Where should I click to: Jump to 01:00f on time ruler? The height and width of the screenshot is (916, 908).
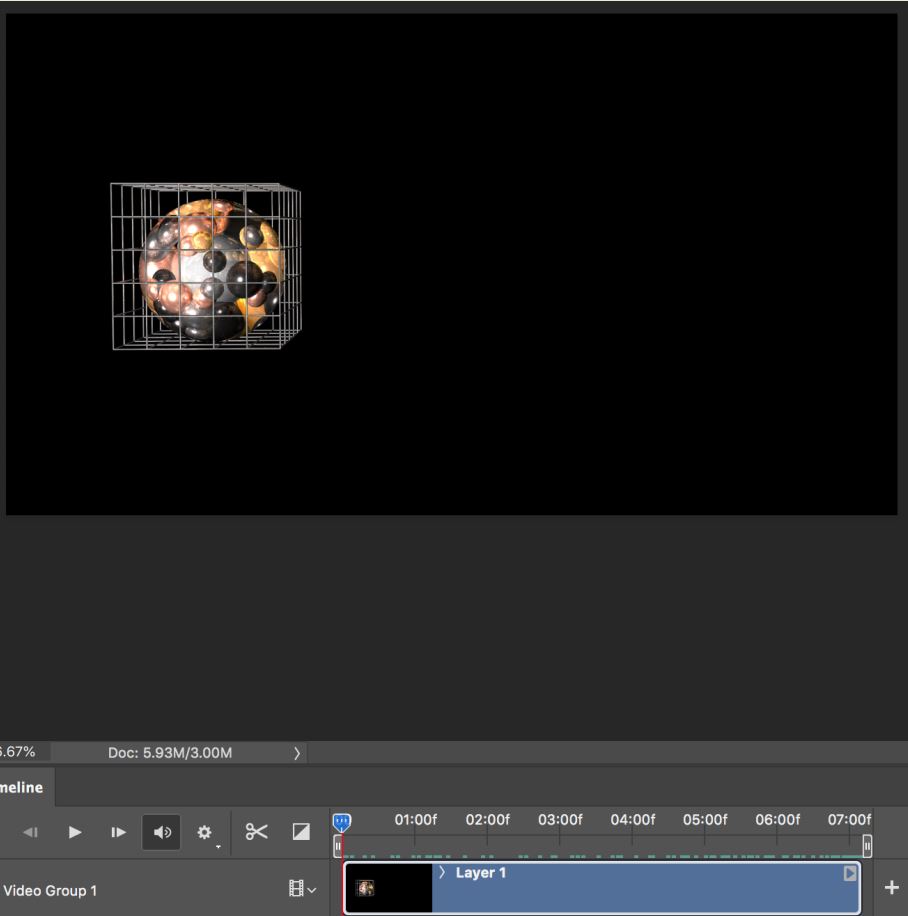coord(415,820)
